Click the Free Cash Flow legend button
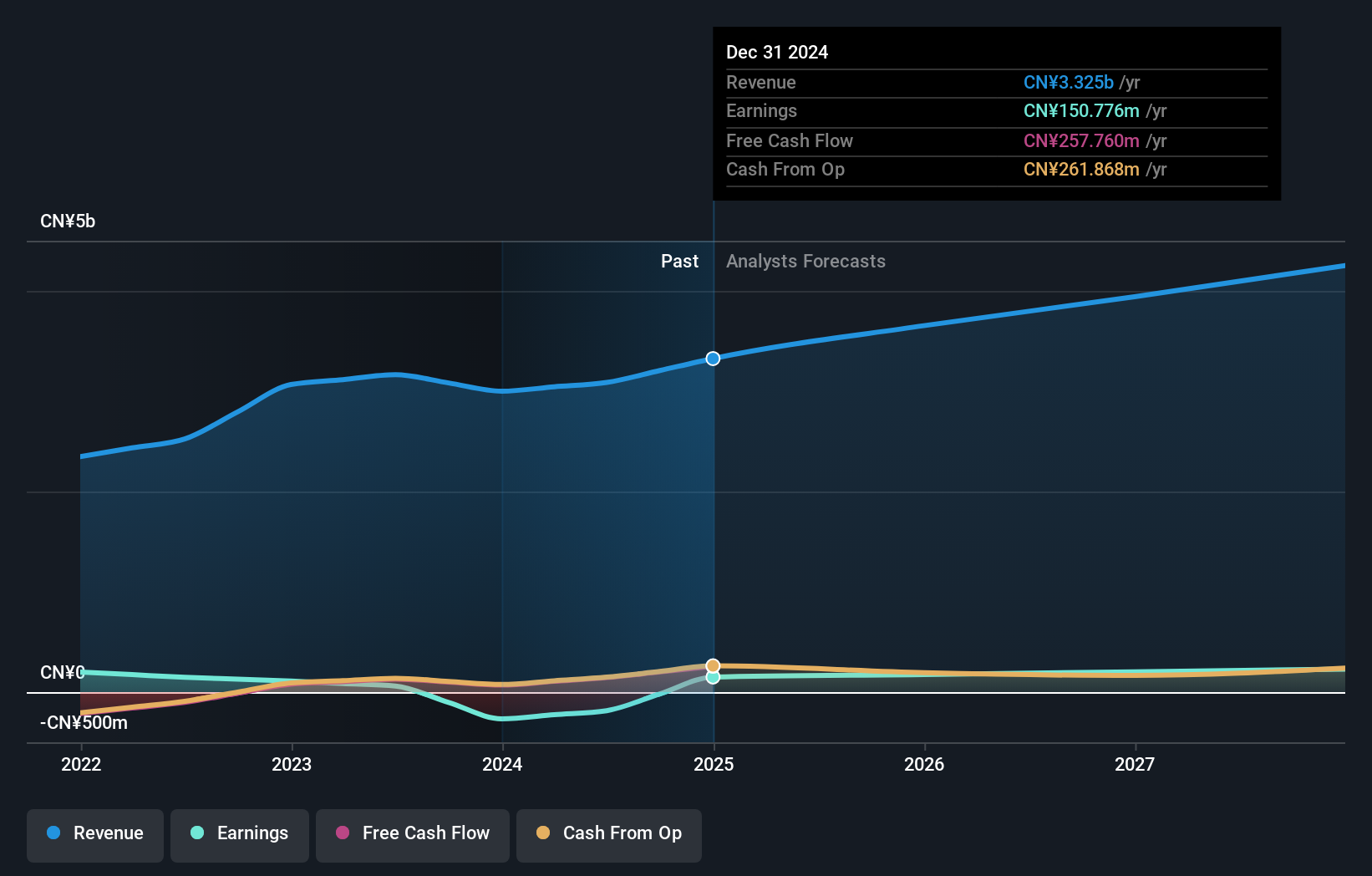 click(x=412, y=835)
